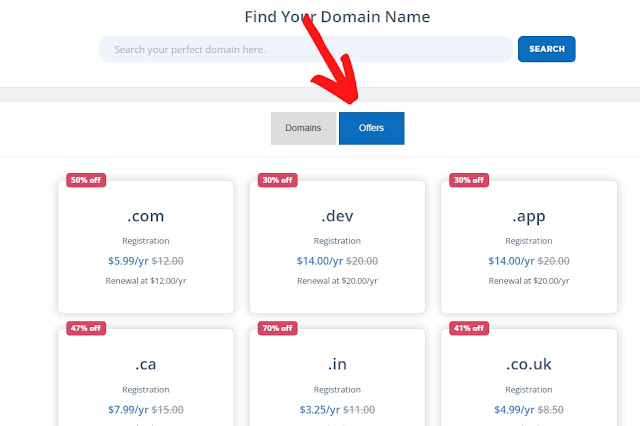Image resolution: width=640 pixels, height=426 pixels.
Task: Click the 47% off badge on .ca
Action: (x=86, y=328)
